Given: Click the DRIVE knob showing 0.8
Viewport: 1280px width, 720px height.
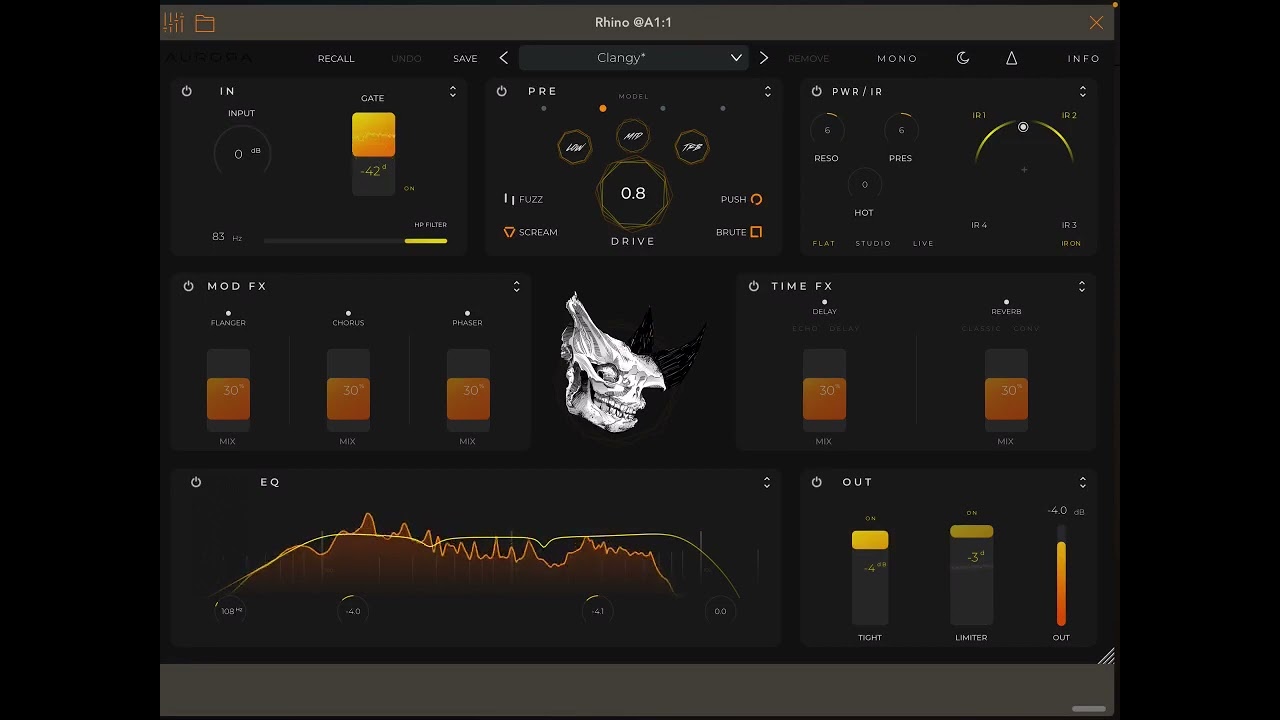Looking at the screenshot, I should [633, 193].
